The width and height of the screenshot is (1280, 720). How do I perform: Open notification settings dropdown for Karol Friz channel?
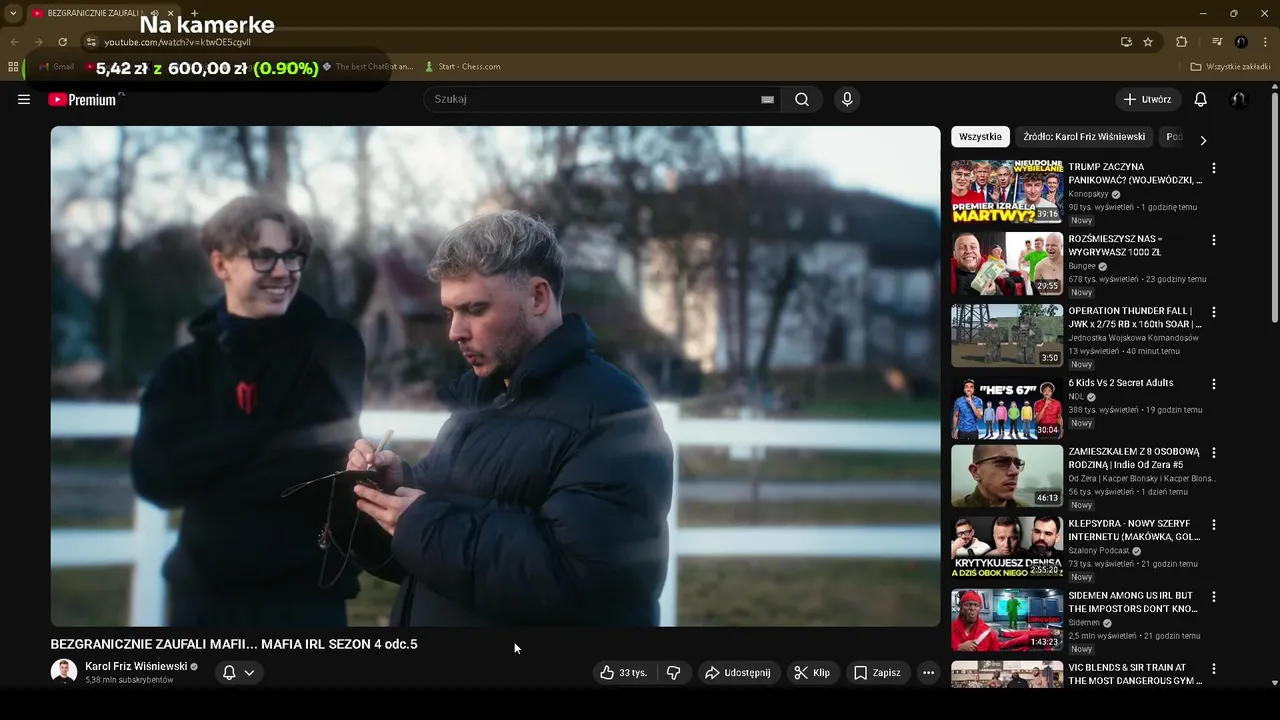tap(239, 673)
